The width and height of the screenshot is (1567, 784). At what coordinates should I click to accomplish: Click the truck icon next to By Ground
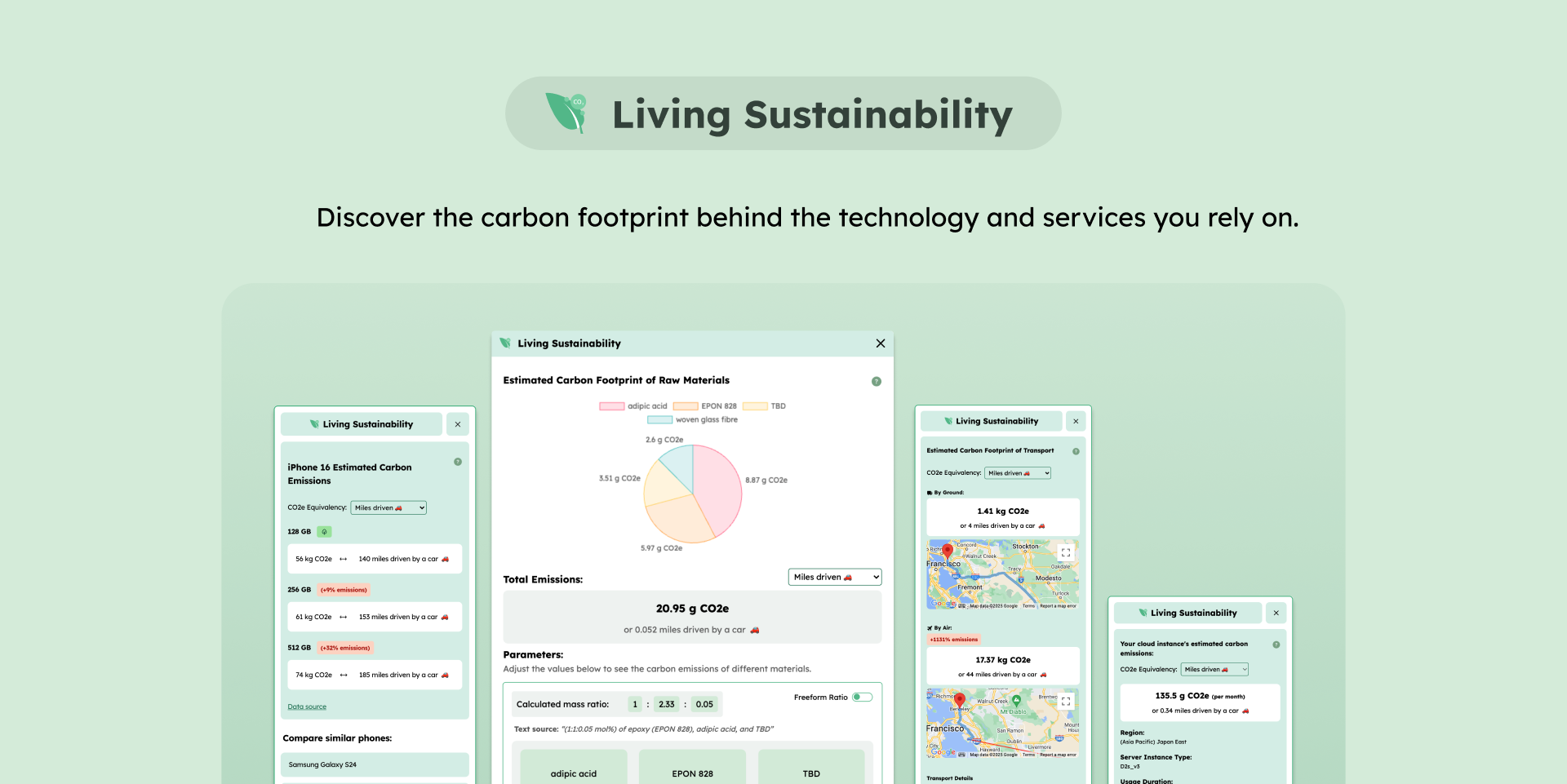coord(930,493)
